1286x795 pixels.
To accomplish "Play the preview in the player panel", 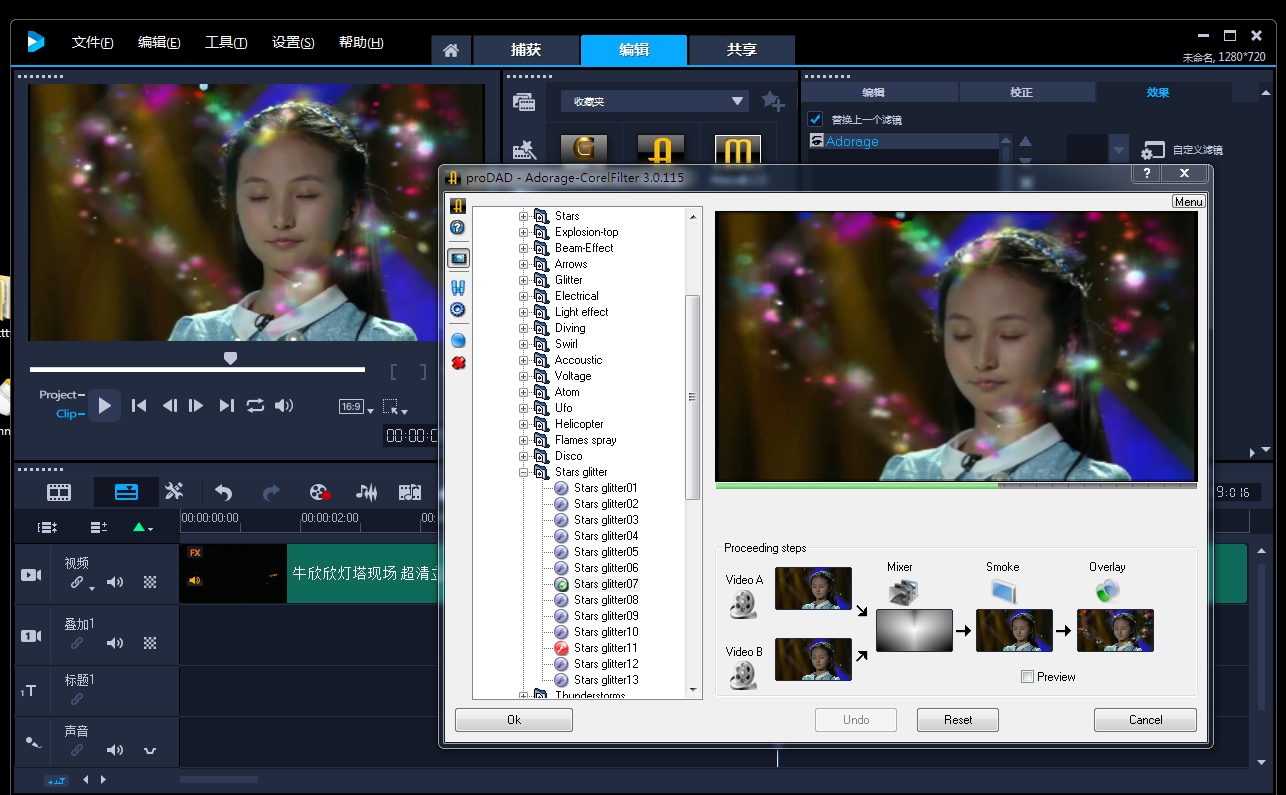I will point(104,405).
